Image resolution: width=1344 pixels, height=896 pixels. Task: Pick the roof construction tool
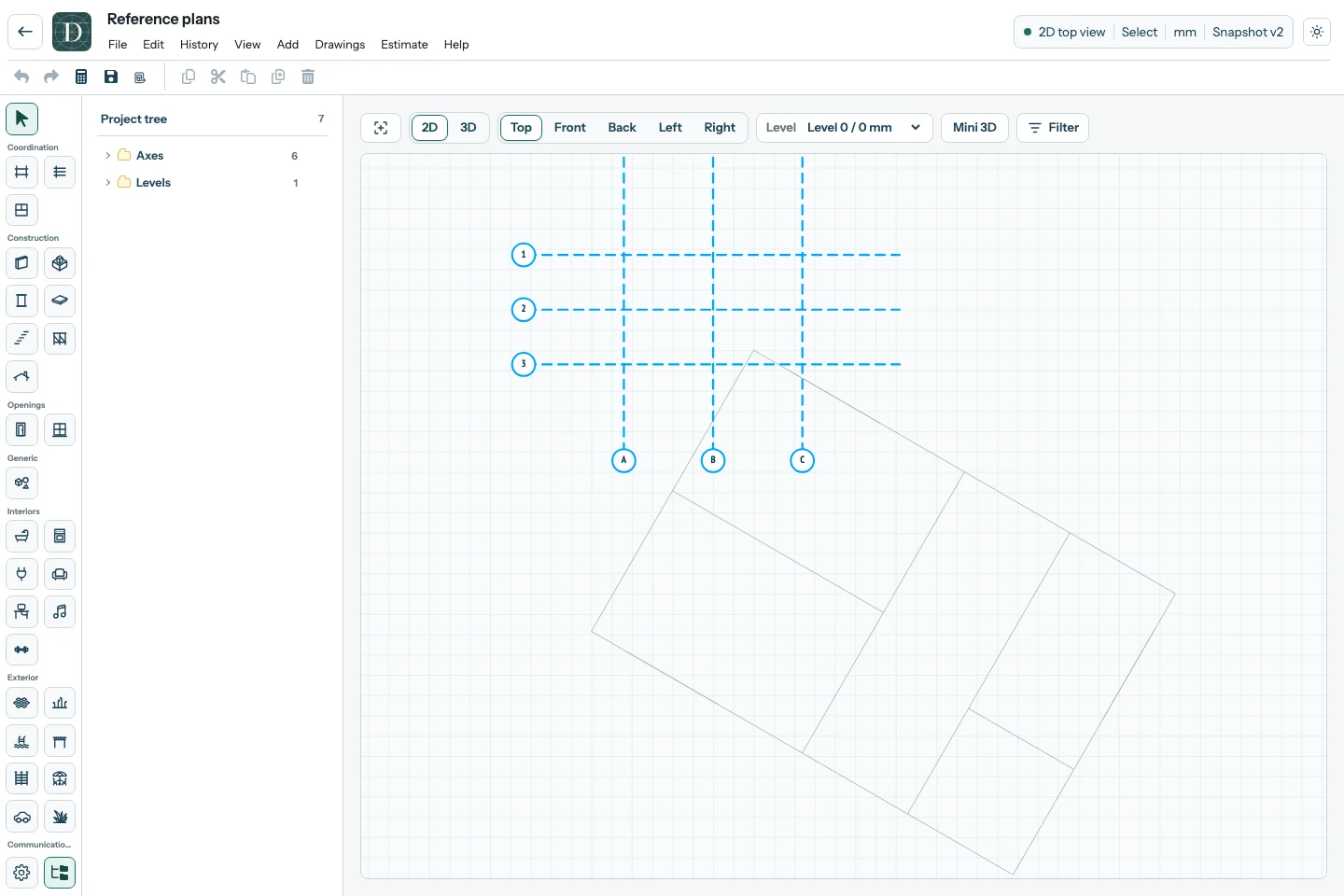pyautogui.click(x=21, y=376)
